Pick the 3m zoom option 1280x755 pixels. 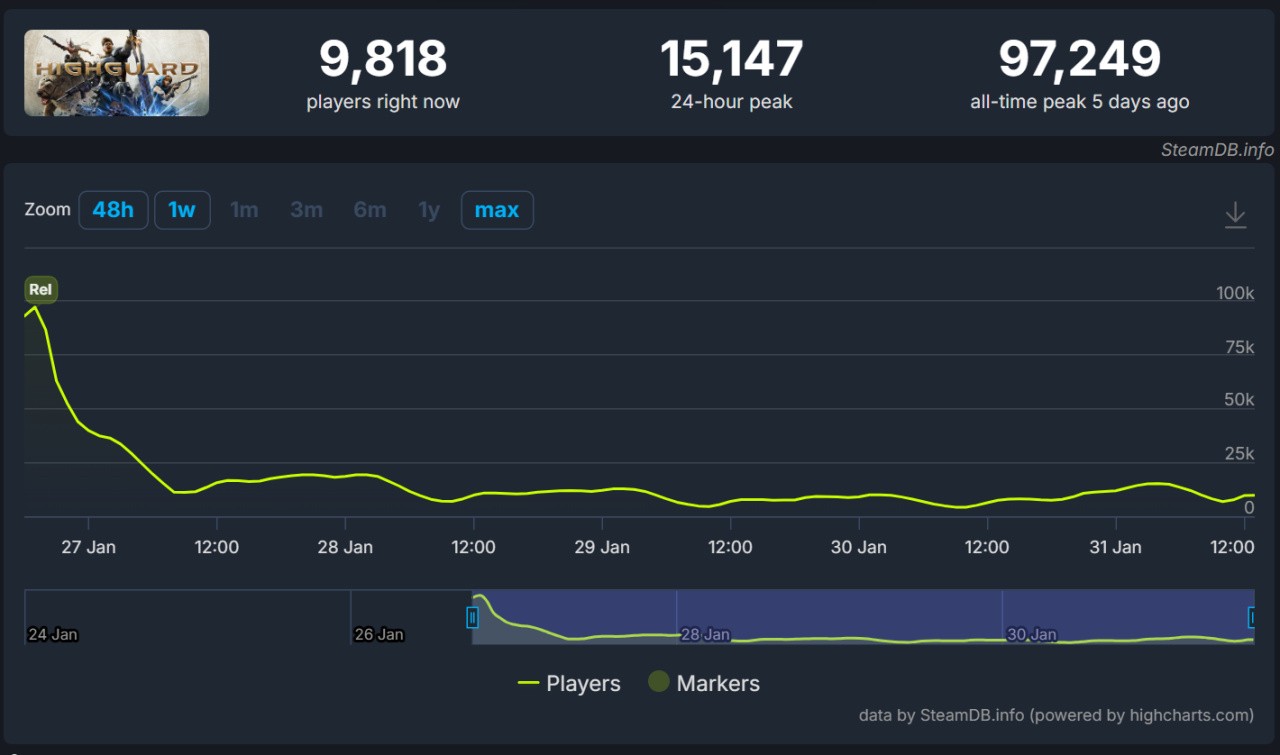(x=306, y=210)
